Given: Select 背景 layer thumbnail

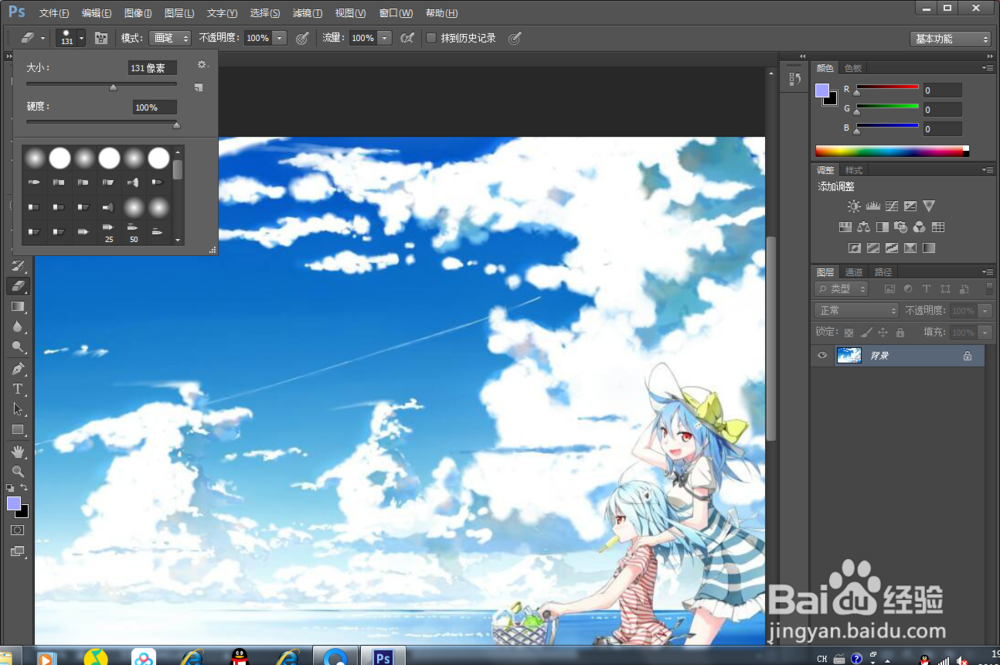Looking at the screenshot, I should pyautogui.click(x=849, y=356).
